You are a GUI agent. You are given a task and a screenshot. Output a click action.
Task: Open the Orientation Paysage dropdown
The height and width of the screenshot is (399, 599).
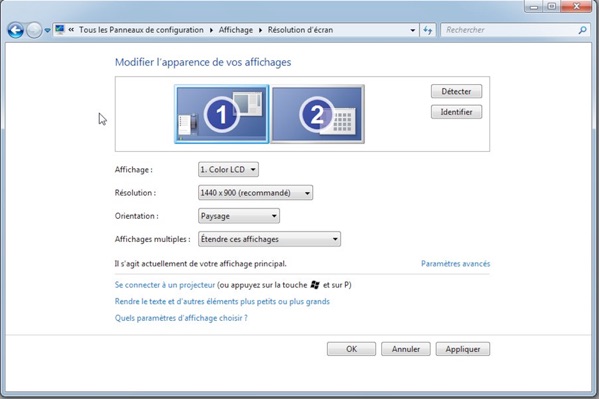pyautogui.click(x=239, y=216)
